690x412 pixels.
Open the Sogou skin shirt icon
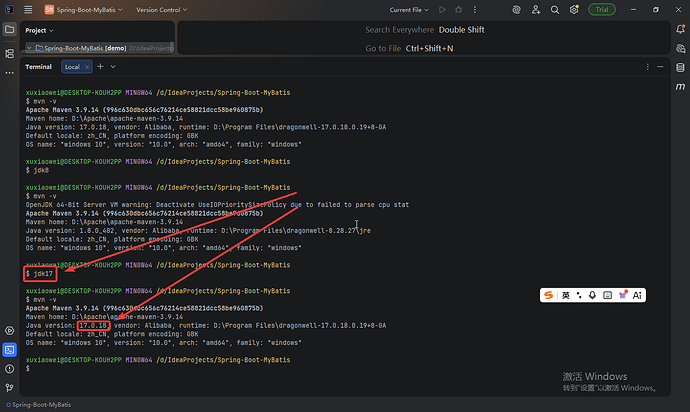pyautogui.click(x=623, y=295)
